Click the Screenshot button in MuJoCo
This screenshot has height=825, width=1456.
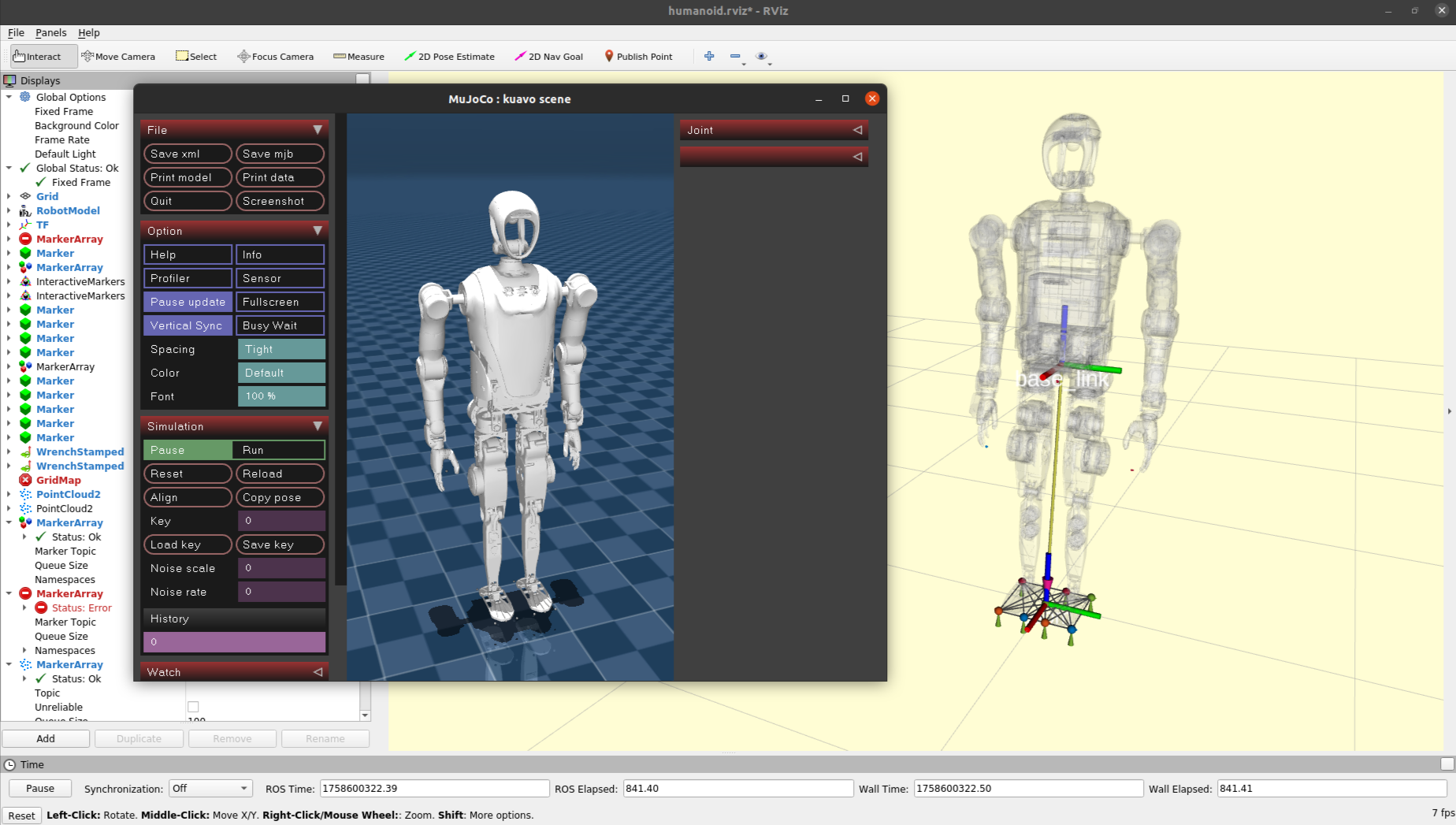279,201
